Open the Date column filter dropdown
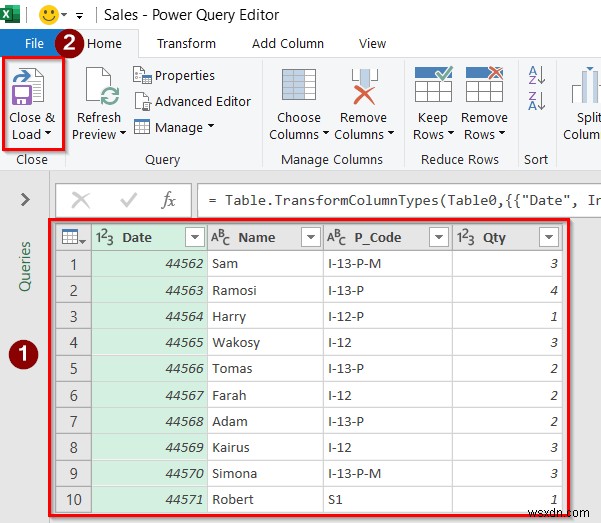This screenshot has height=523, width=601. [195, 237]
